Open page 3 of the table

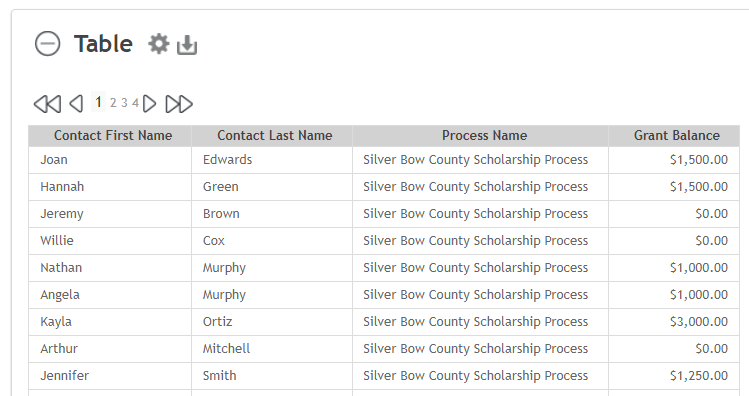pyautogui.click(x=124, y=103)
